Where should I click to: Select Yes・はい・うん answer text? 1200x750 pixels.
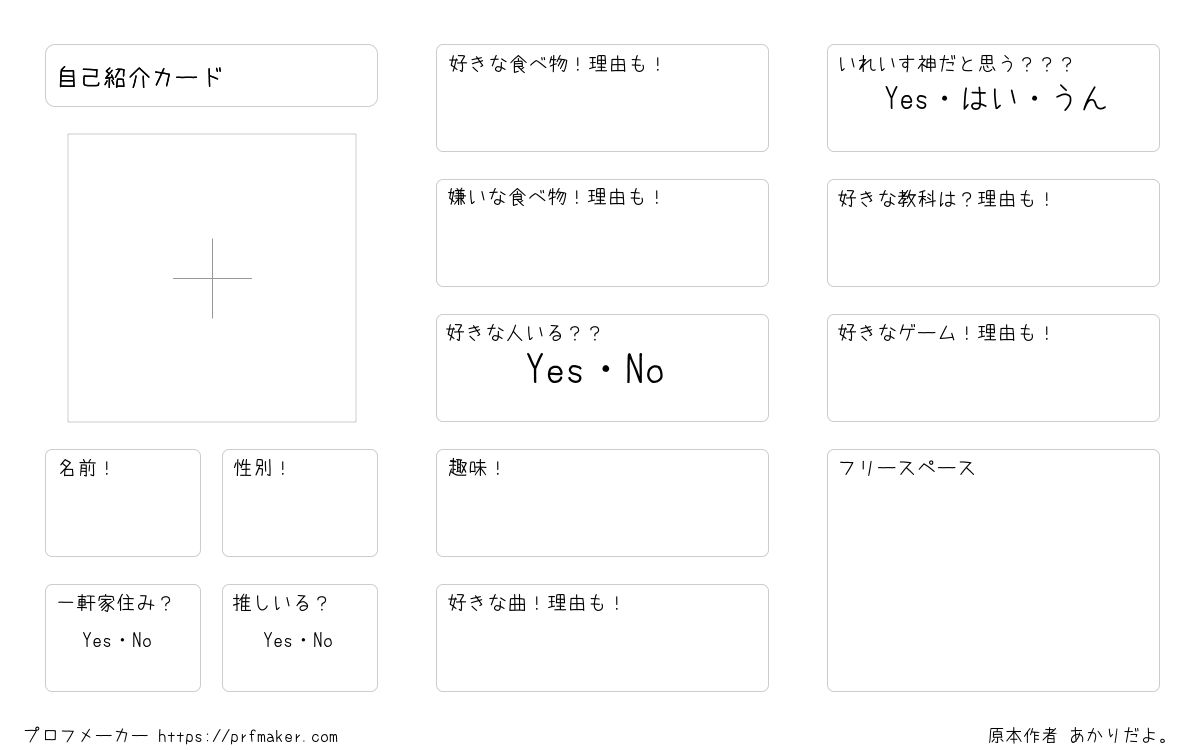click(996, 98)
